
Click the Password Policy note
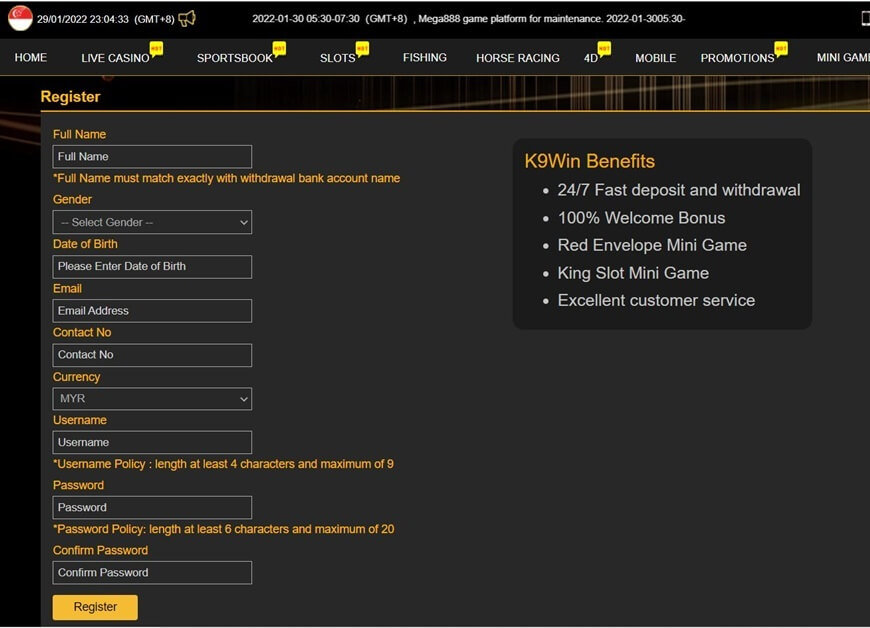pos(224,529)
